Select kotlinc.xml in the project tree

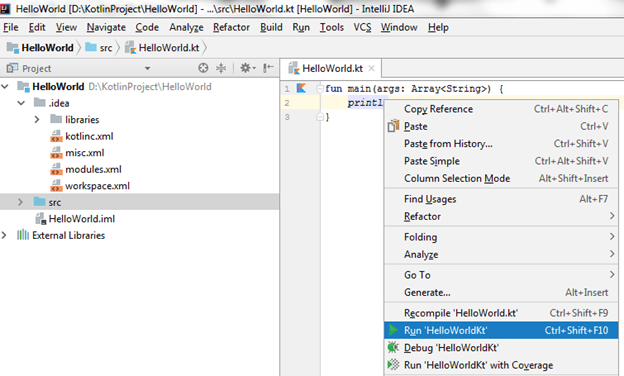(89, 136)
